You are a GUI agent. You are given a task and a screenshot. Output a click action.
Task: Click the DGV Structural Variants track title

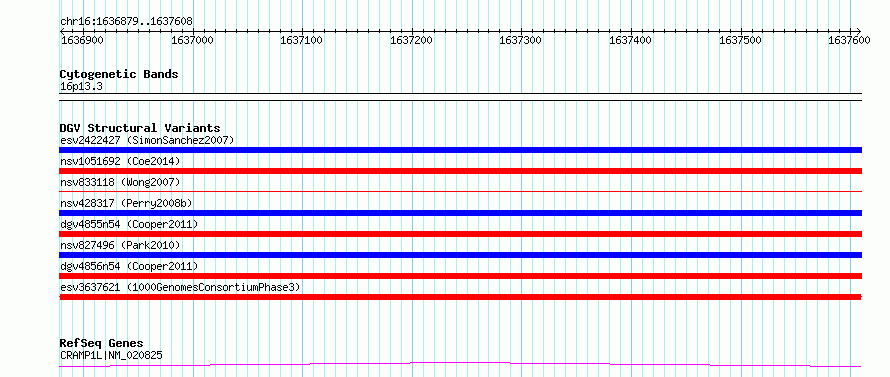click(140, 128)
